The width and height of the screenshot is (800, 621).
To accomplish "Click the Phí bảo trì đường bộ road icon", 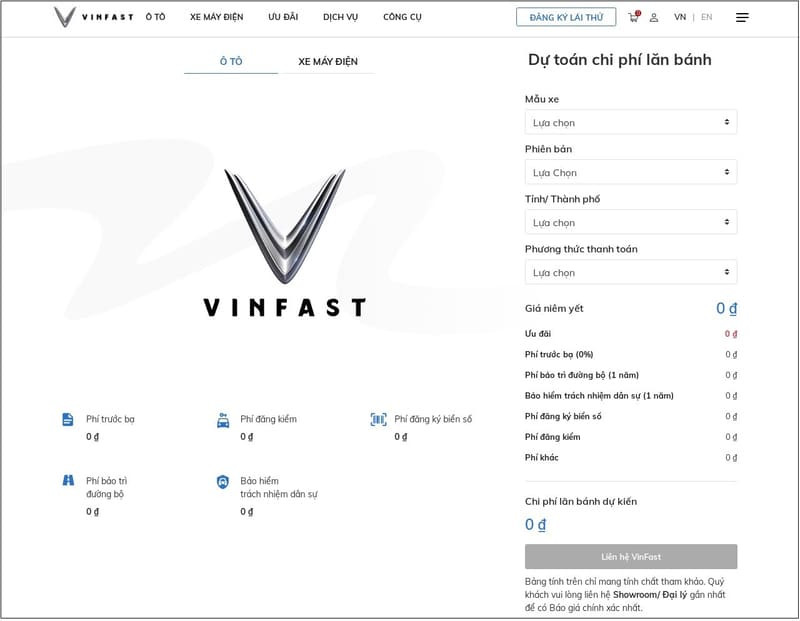I will (68, 480).
